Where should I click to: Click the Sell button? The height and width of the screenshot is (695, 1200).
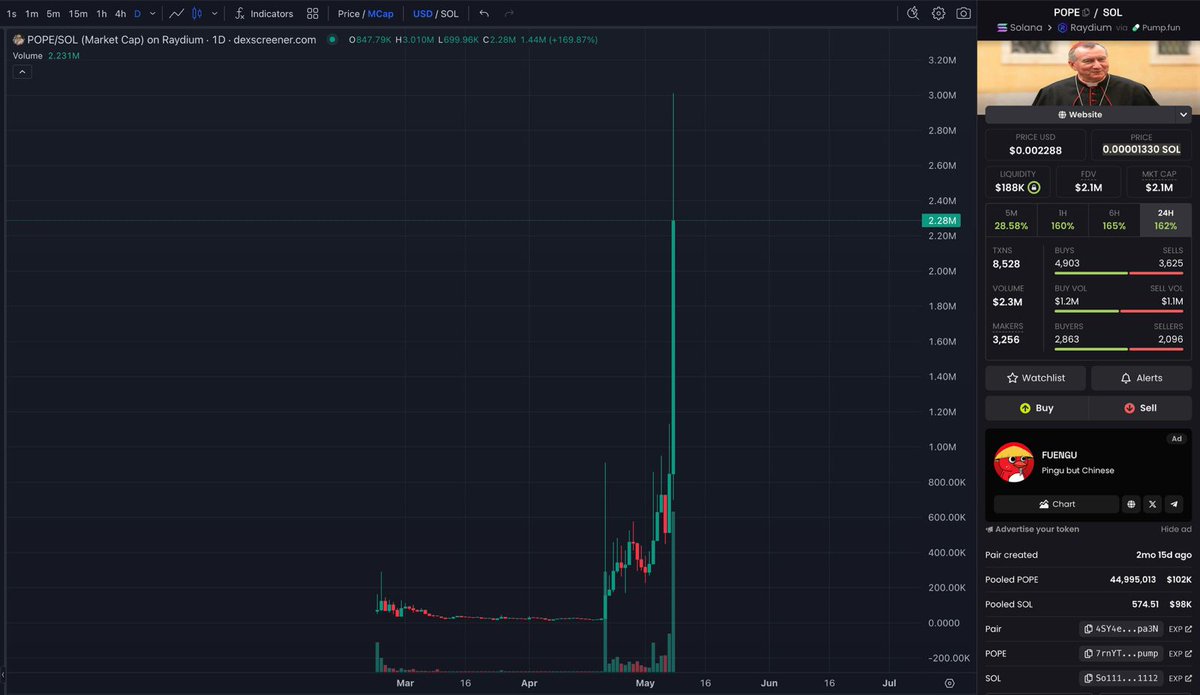(1140, 408)
